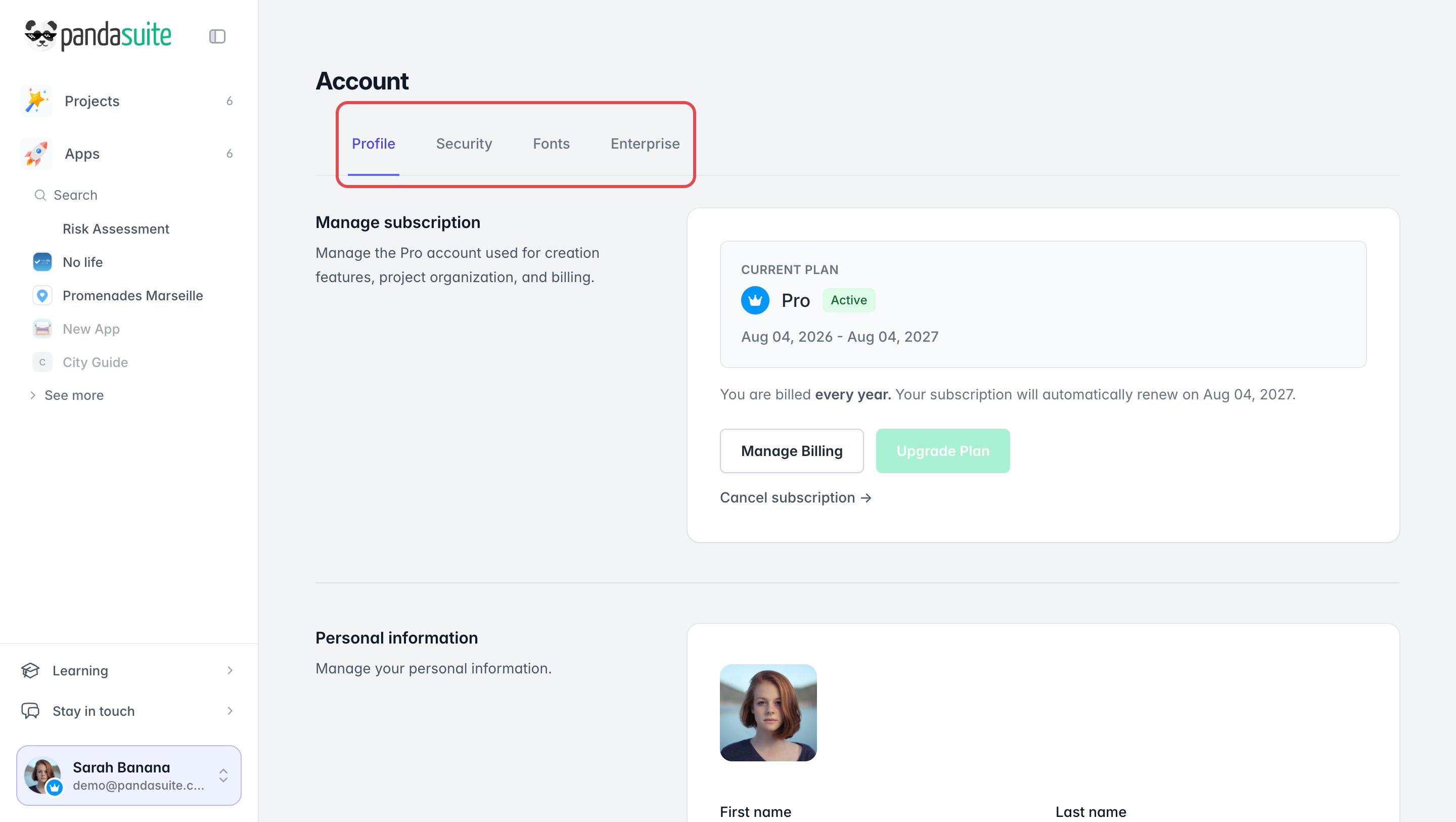The image size is (1456, 822).
Task: Collapse the sidebar with the panel icon
Action: coord(217,36)
